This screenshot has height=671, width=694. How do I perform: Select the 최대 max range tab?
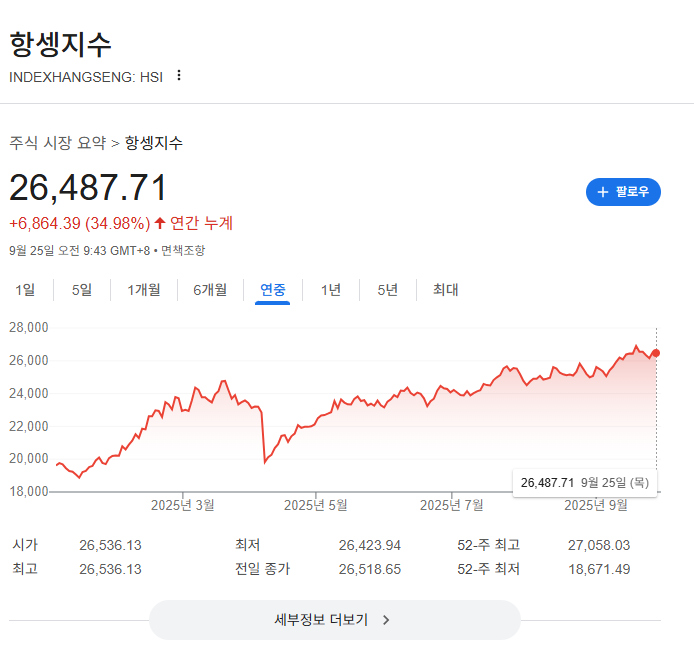445,290
